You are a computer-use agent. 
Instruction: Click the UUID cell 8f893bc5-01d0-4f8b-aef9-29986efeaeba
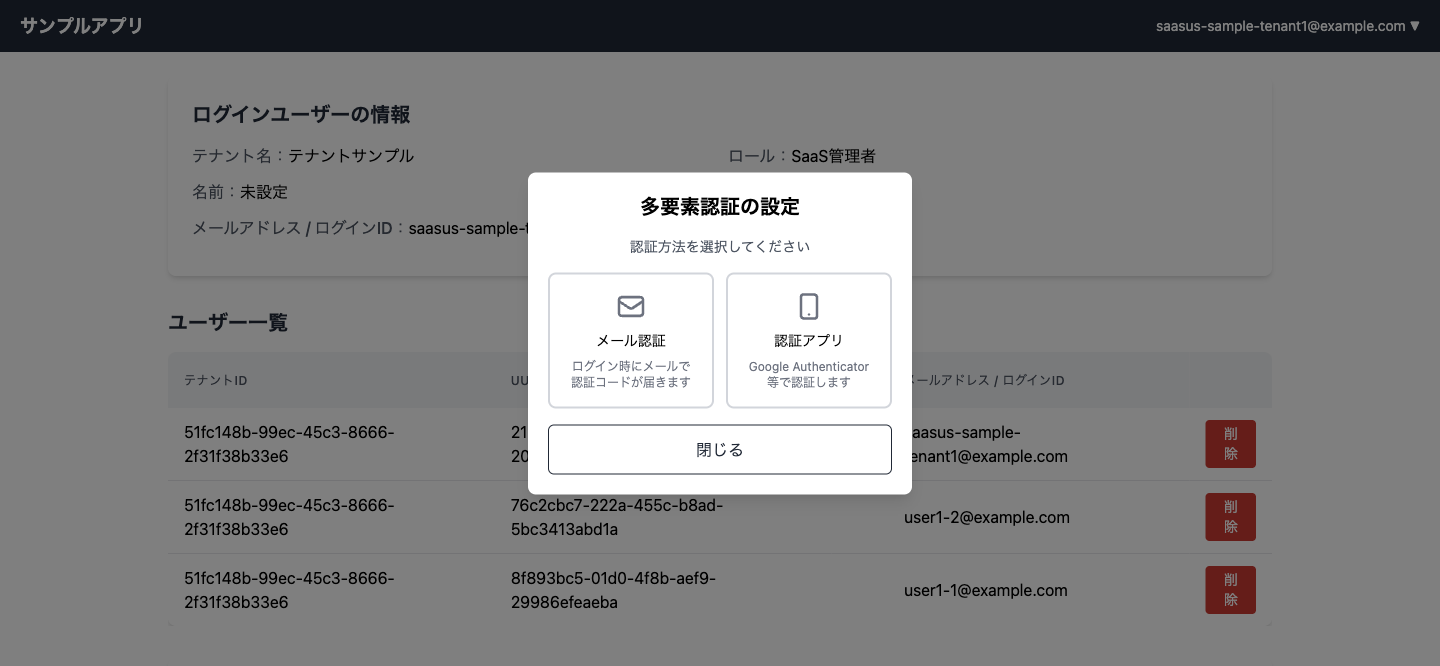coord(613,590)
